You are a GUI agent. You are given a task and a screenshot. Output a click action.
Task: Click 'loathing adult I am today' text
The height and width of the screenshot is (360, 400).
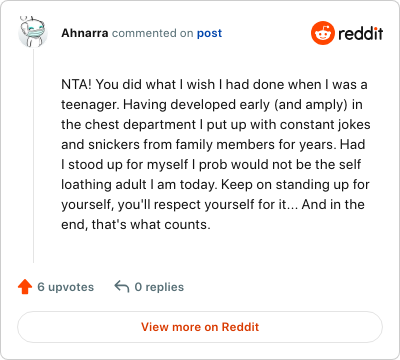[x=139, y=185]
